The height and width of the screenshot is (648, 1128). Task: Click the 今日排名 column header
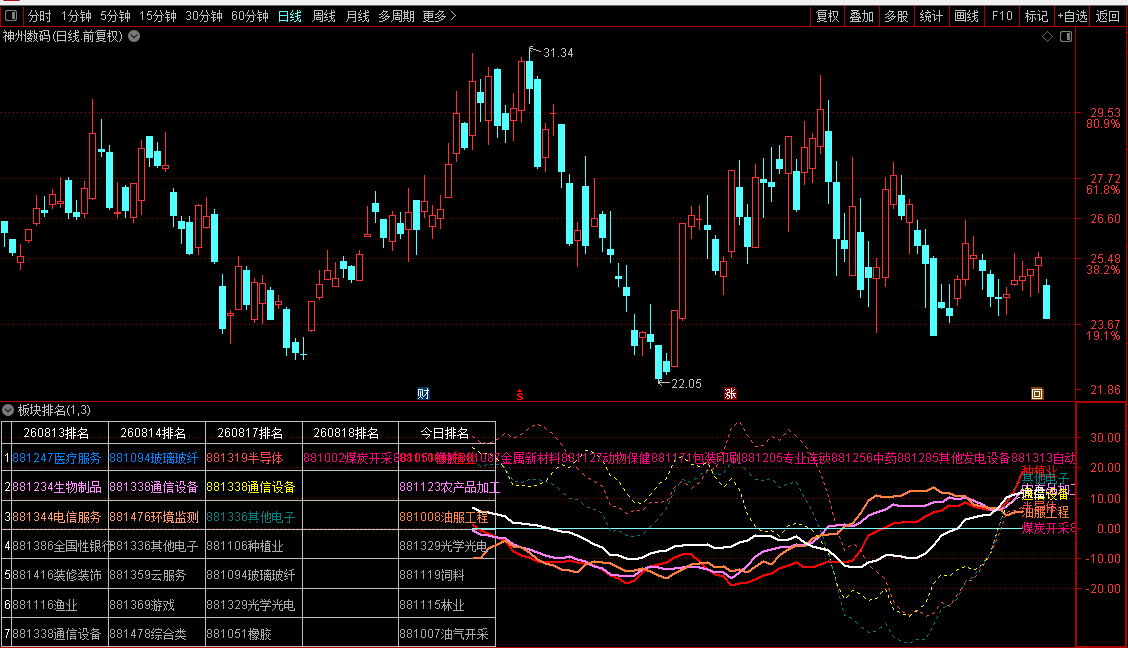coord(445,433)
